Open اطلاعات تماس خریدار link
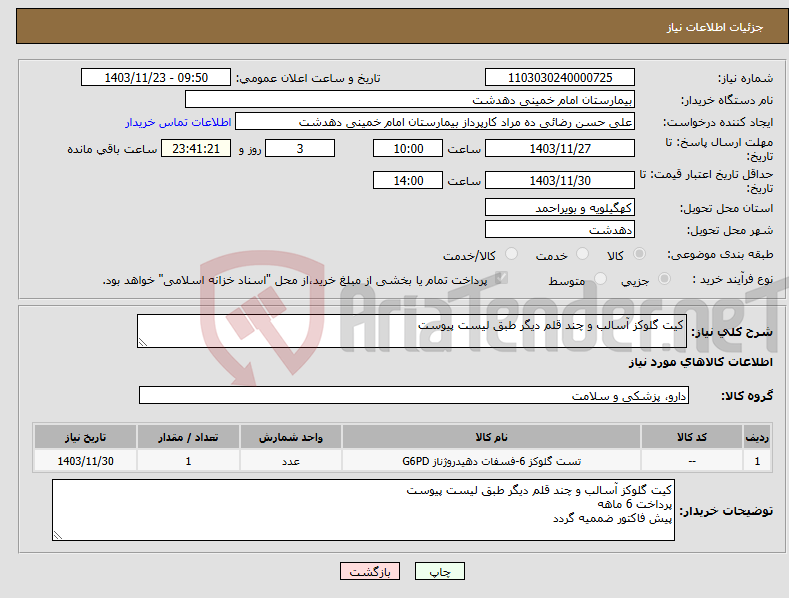The image size is (789, 598). (x=178, y=122)
